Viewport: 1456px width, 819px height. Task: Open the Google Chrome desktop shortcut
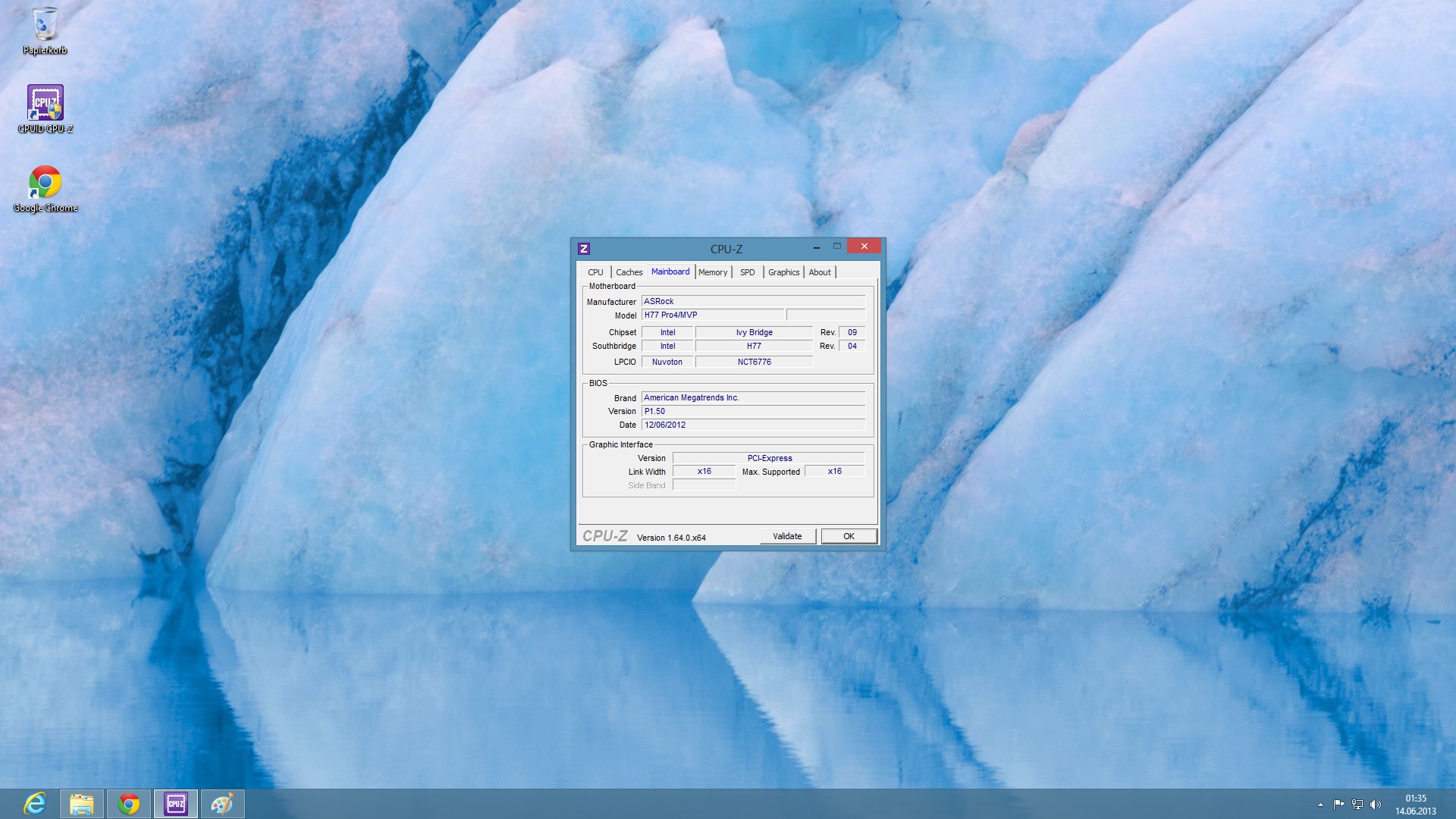[x=45, y=187]
